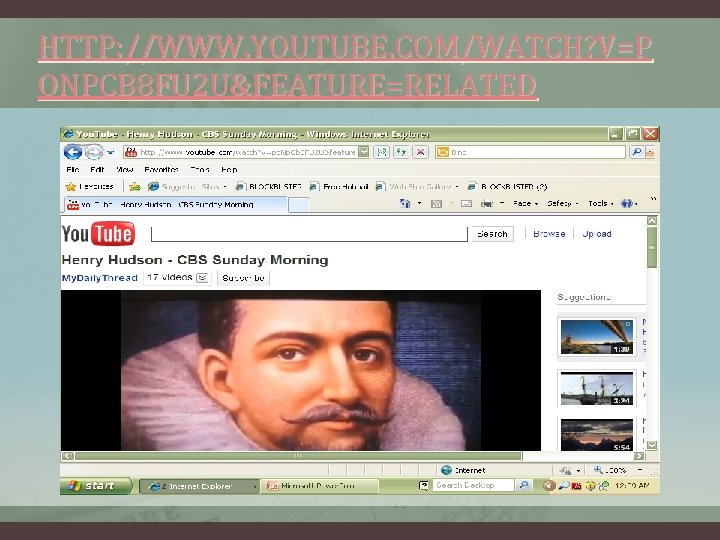
Task: Click the blue Help icon in command bar
Action: [x=628, y=203]
